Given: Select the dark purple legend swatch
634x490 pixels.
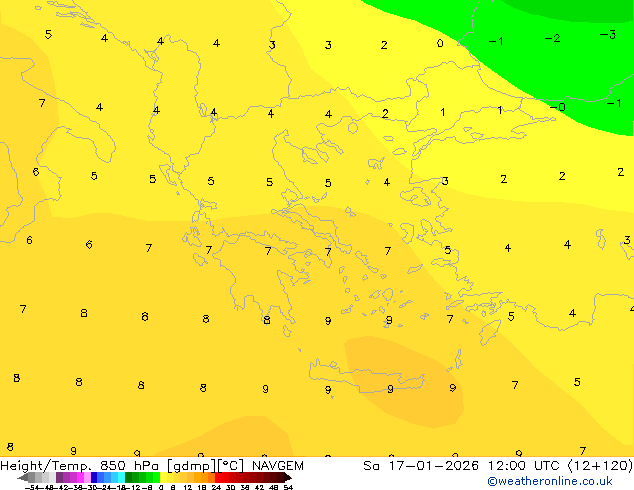Looking at the screenshot, I should [59, 477].
